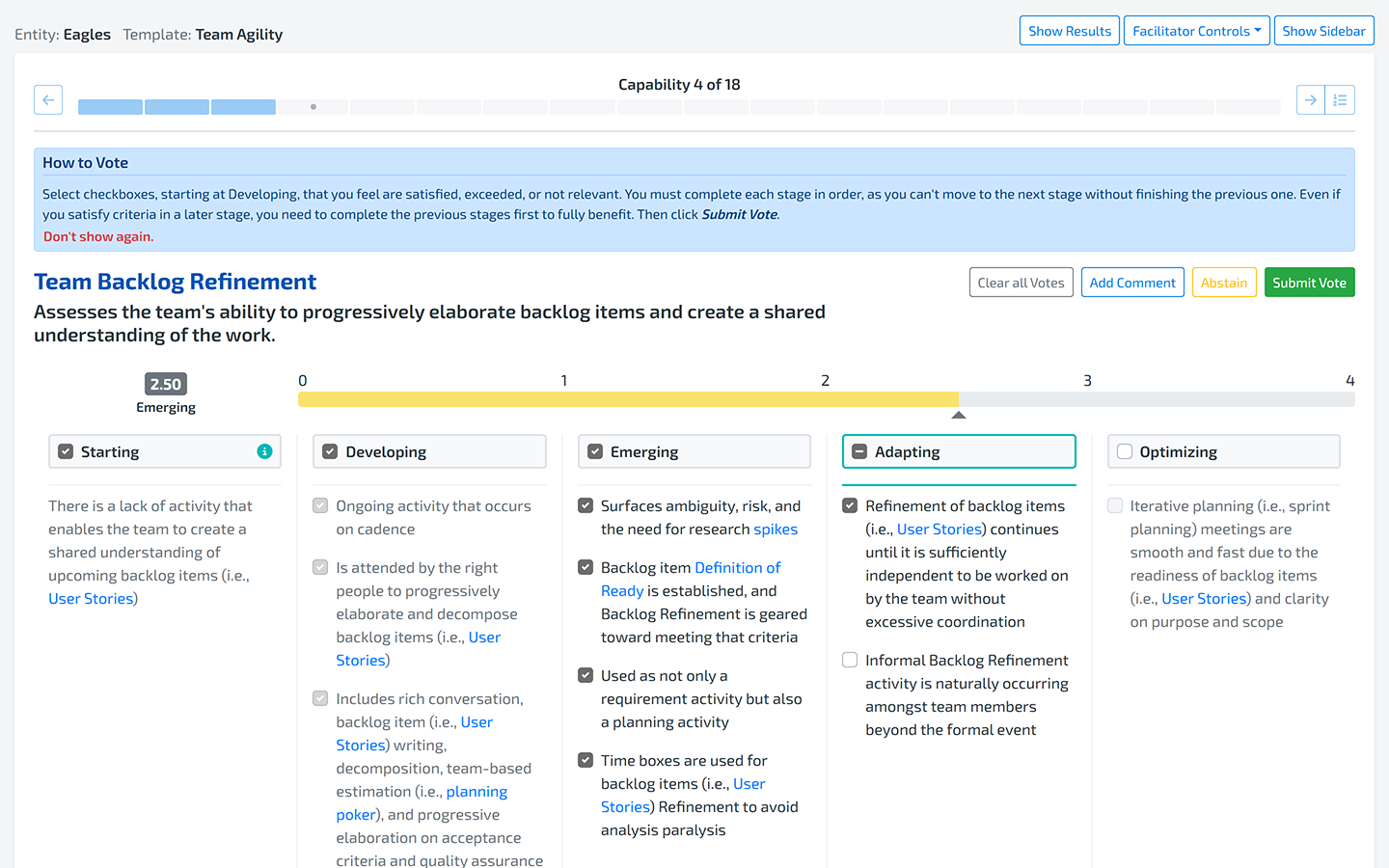Uncheck Time boxes are used criterion
Image resolution: width=1389 pixels, height=868 pixels.
coord(586,761)
